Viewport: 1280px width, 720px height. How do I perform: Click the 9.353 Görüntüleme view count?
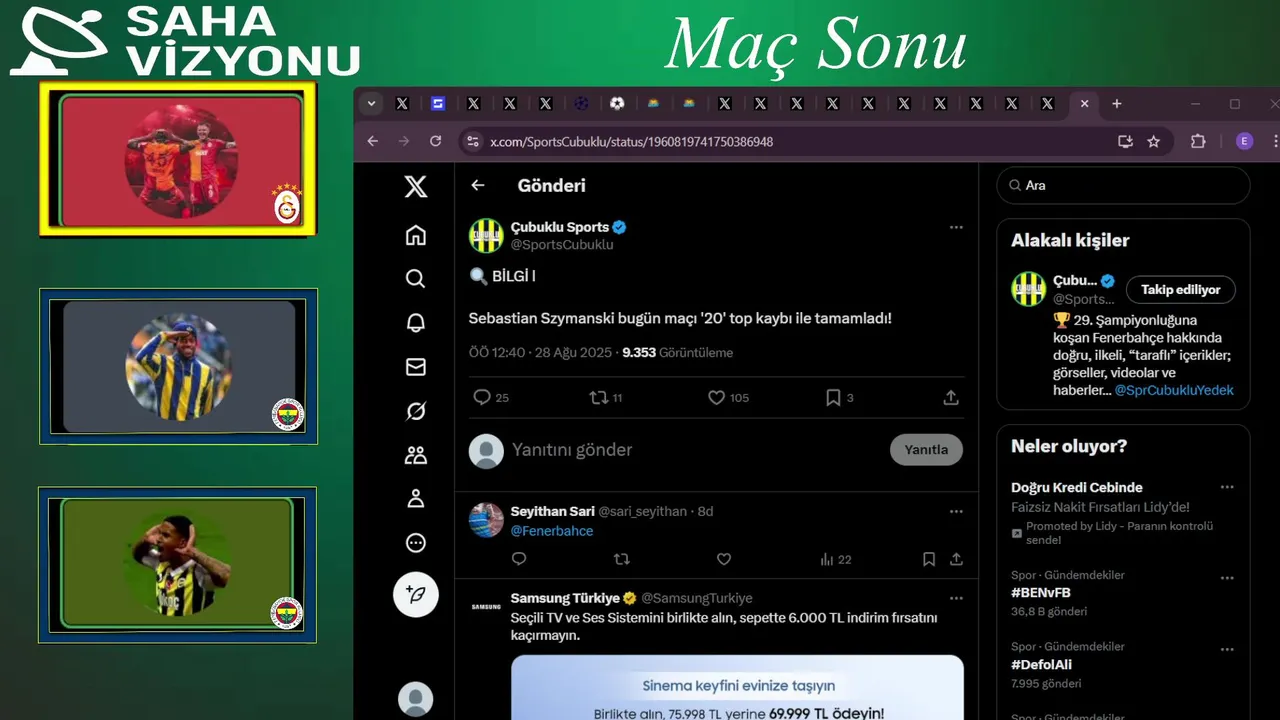[677, 353]
